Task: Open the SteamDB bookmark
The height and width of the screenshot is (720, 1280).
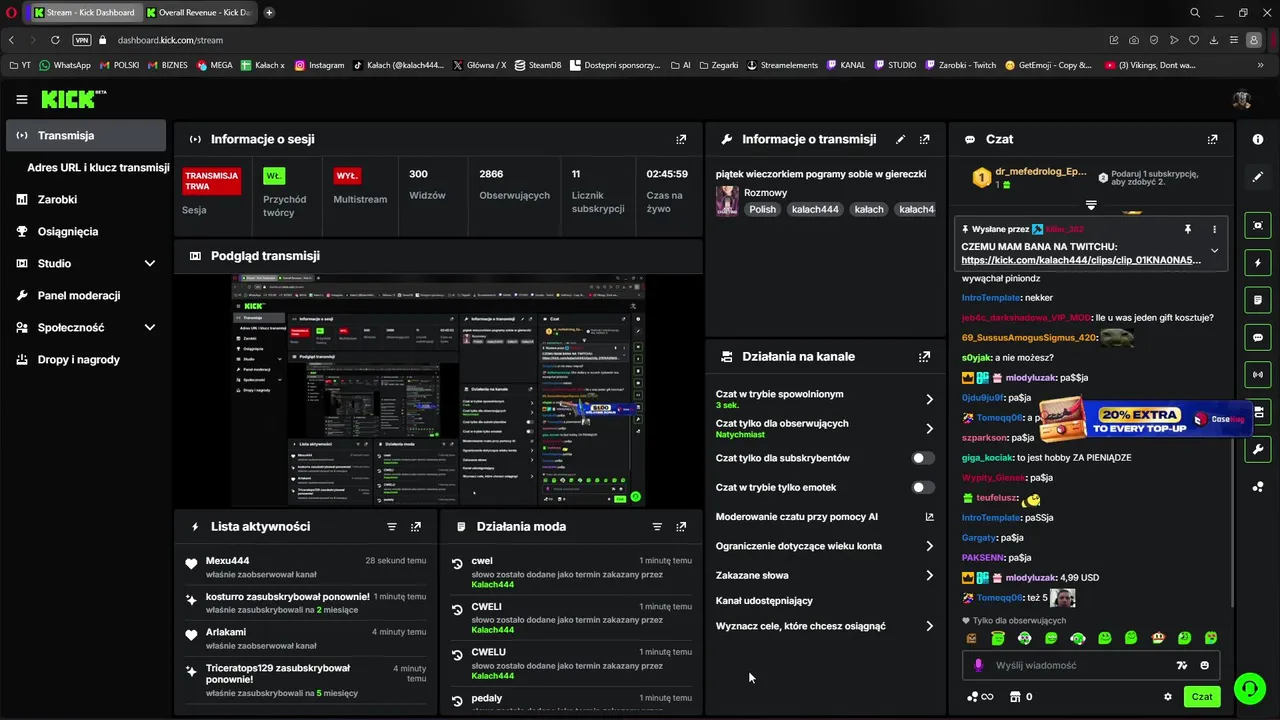Action: tap(537, 65)
